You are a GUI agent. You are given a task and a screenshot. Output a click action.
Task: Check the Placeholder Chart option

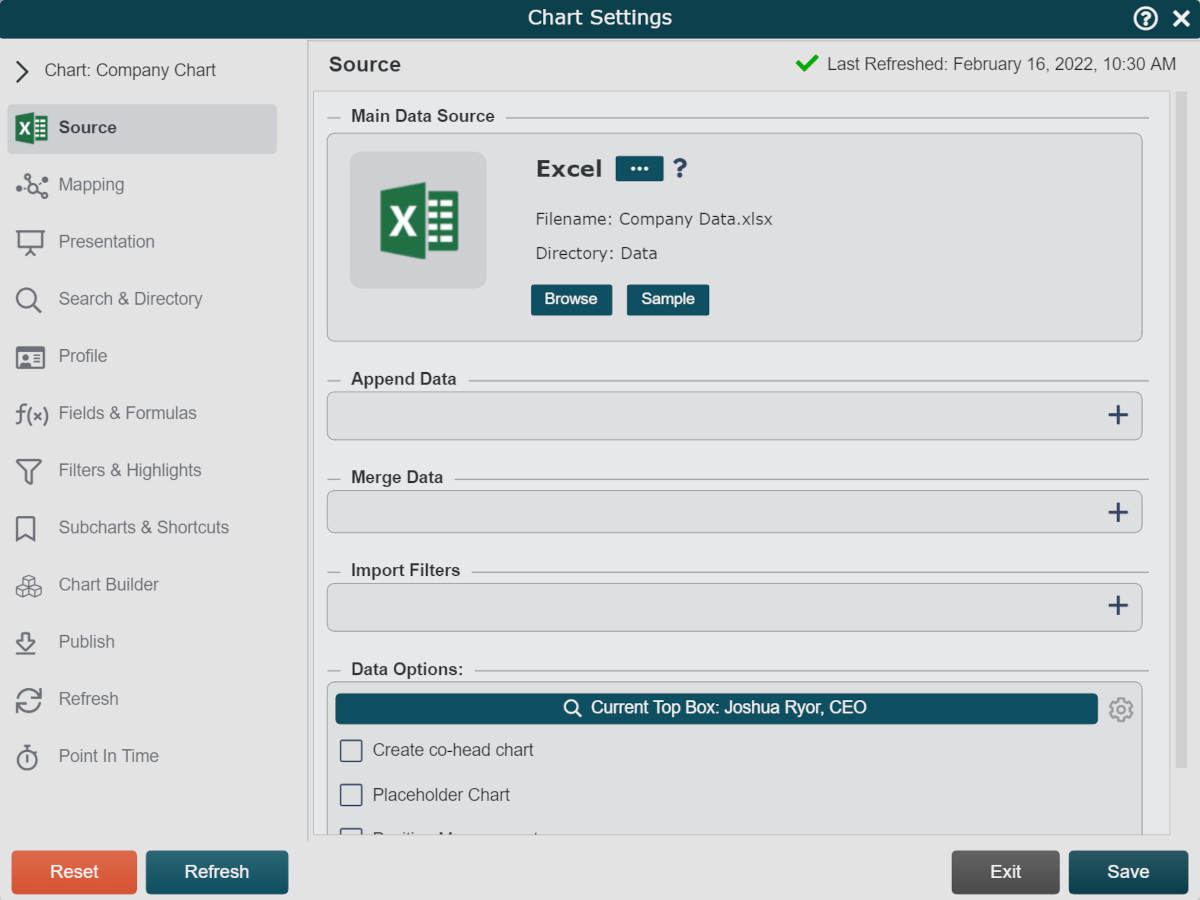[x=351, y=795]
